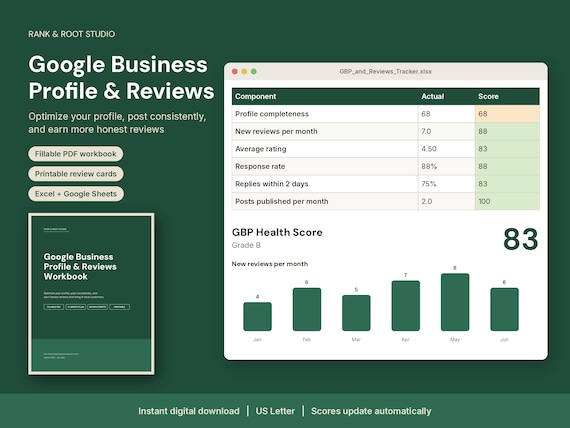
Task: Click the 'Instant digital download' footer text
Action: pos(189,411)
